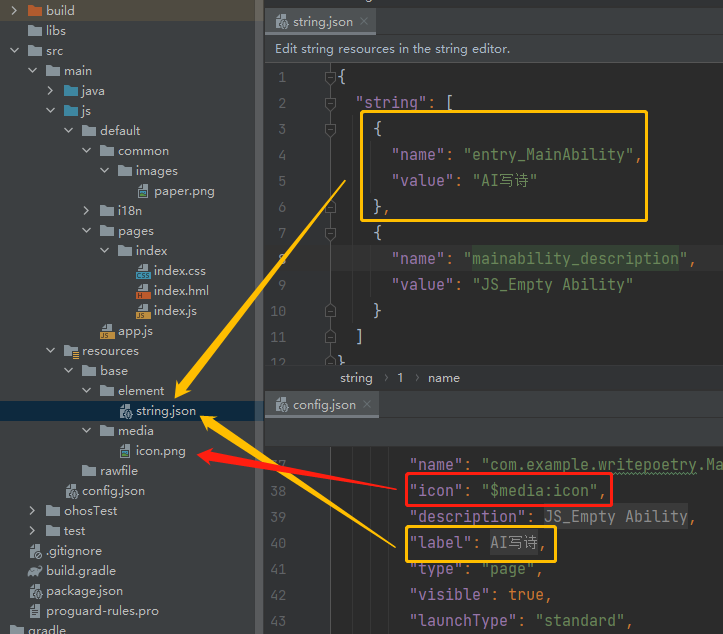Expand the i18n folder chevron

[x=86, y=211]
